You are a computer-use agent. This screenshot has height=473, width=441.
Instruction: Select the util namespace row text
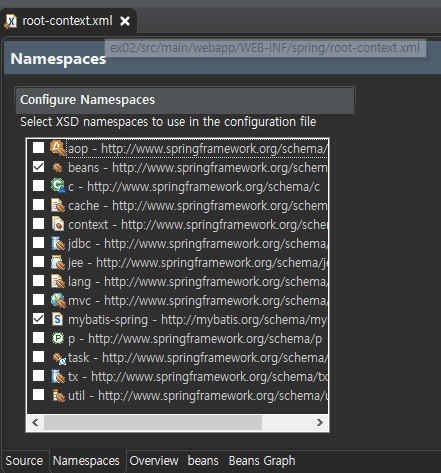point(198,396)
